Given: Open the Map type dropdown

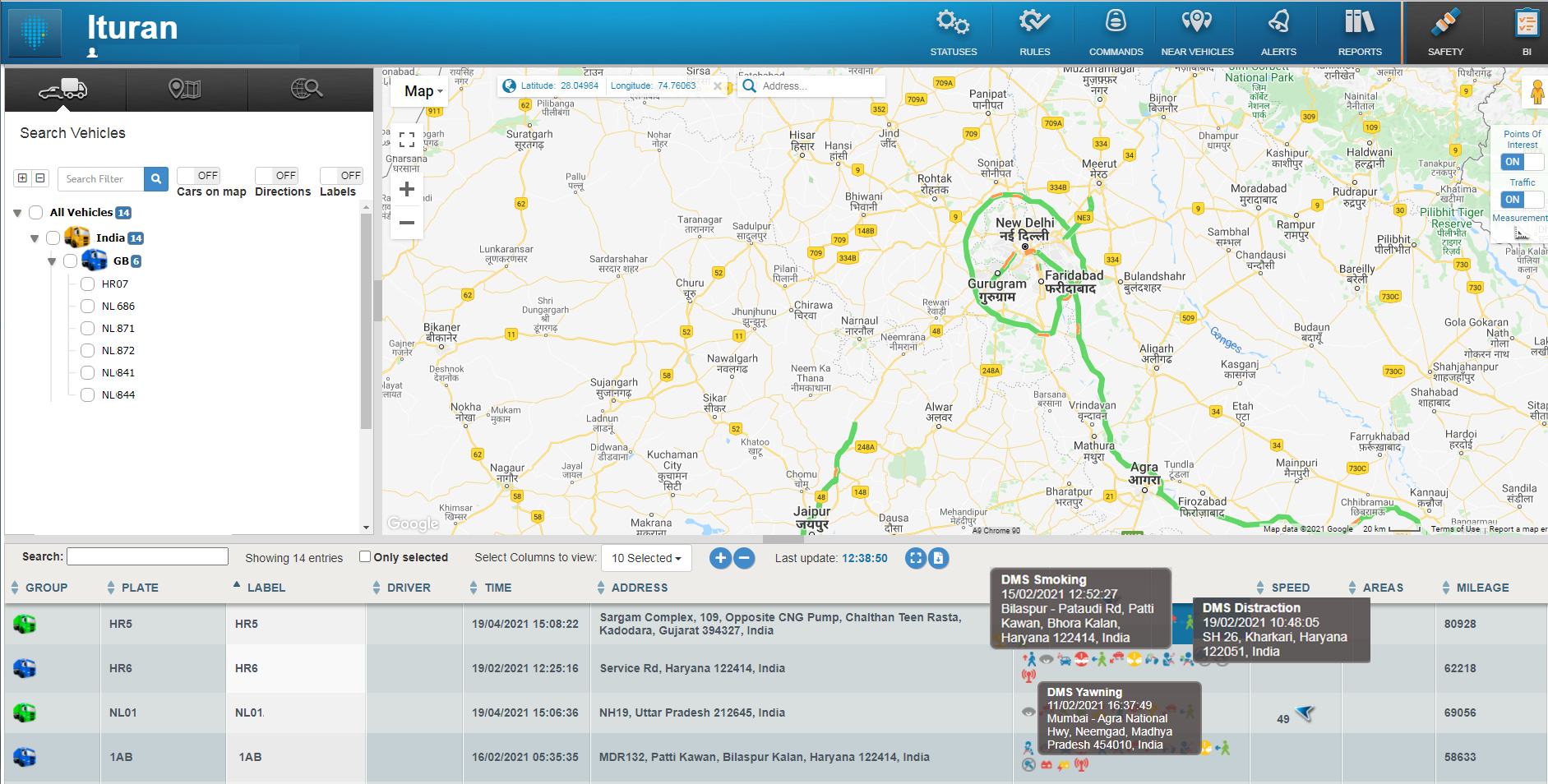Looking at the screenshot, I should click(423, 91).
